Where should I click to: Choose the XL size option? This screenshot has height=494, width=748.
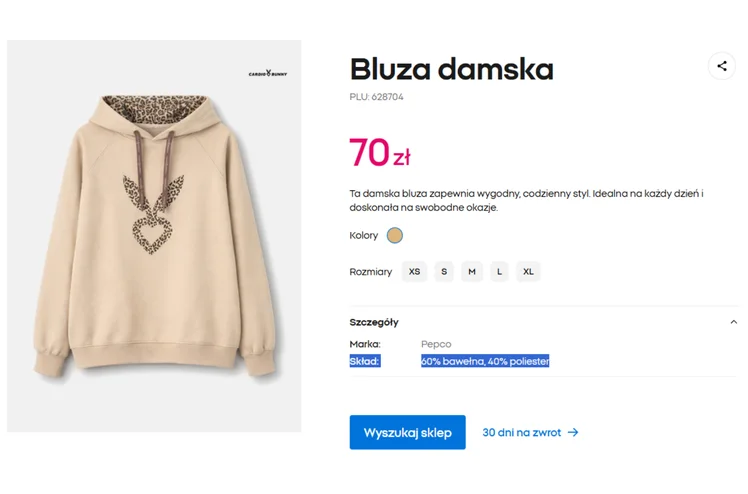point(528,271)
